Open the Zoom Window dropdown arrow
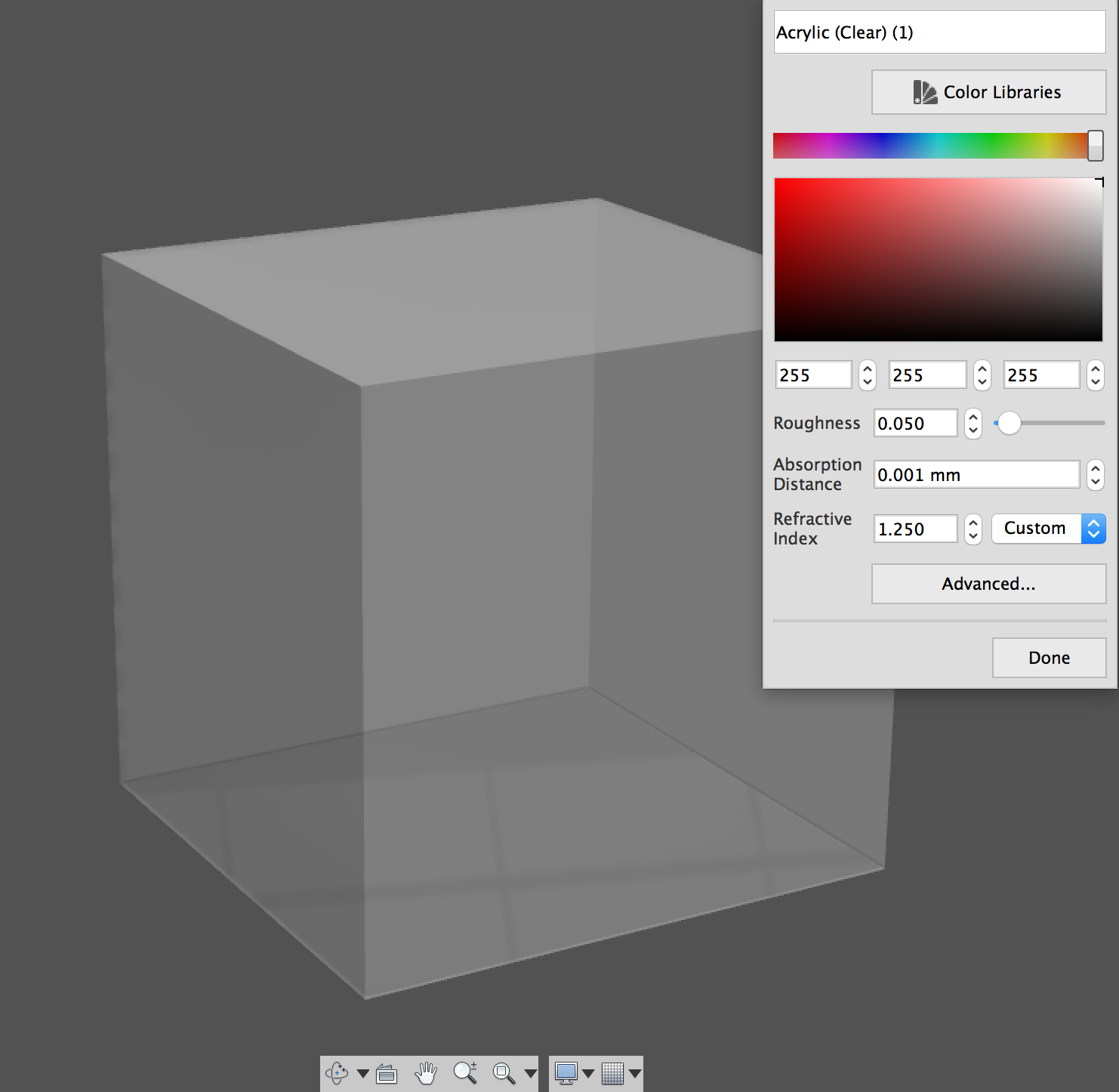1119x1092 pixels. point(530,1073)
